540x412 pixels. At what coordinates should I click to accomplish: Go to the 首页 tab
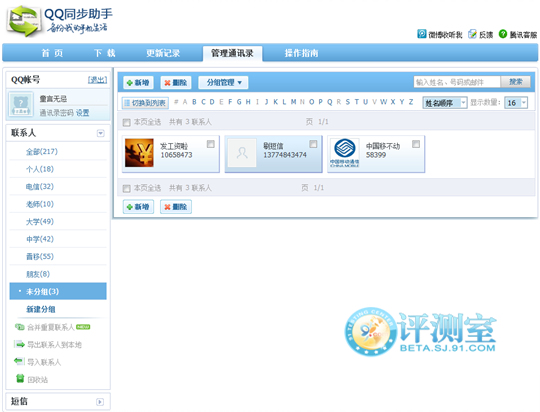(52, 53)
